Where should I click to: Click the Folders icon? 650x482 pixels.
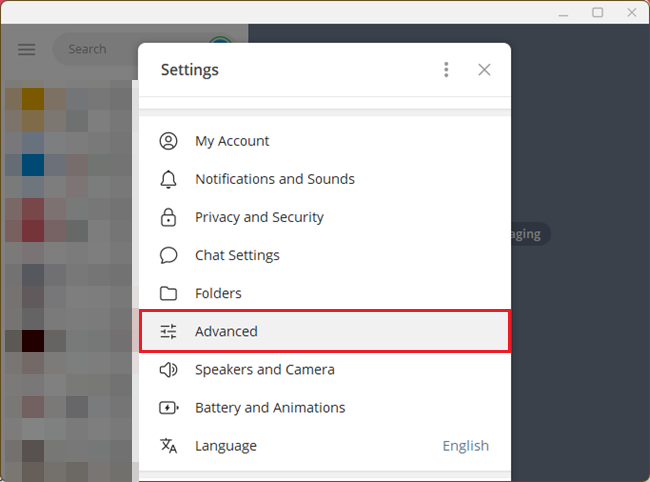(x=168, y=293)
